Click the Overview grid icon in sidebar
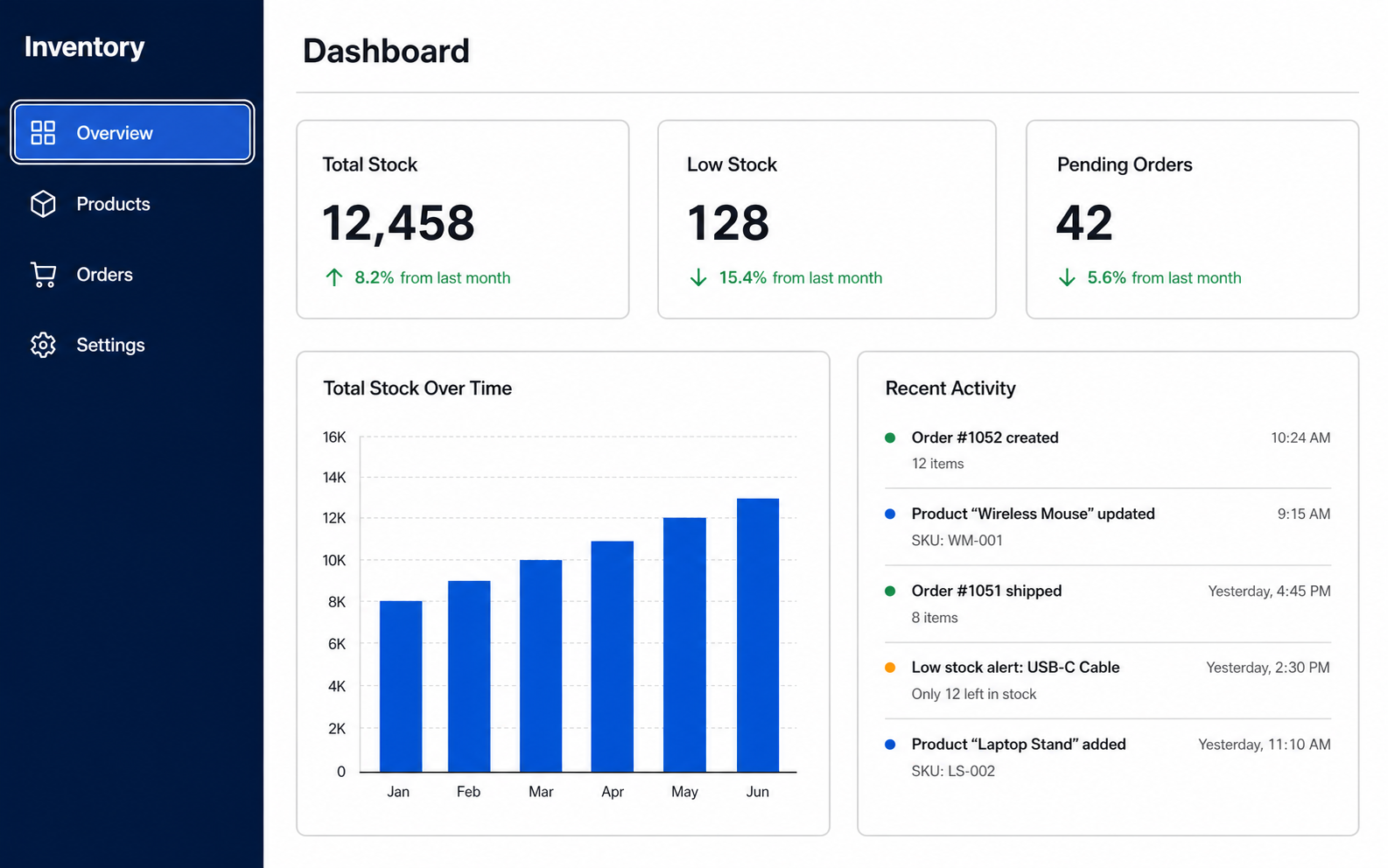Image resolution: width=1388 pixels, height=868 pixels. (43, 133)
